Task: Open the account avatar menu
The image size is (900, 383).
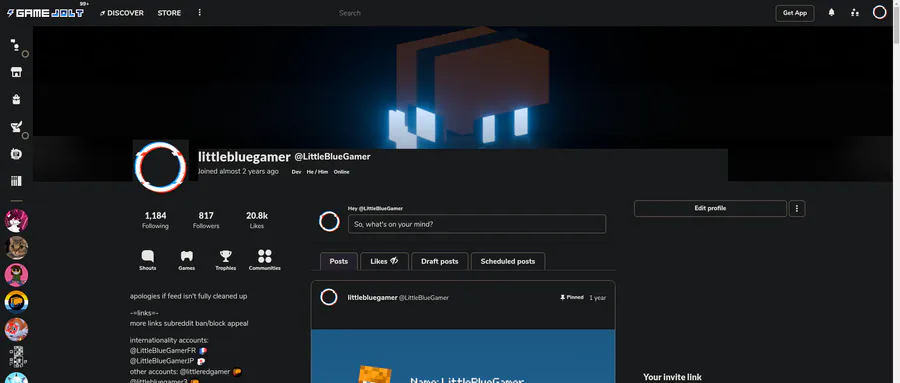Action: (x=879, y=13)
